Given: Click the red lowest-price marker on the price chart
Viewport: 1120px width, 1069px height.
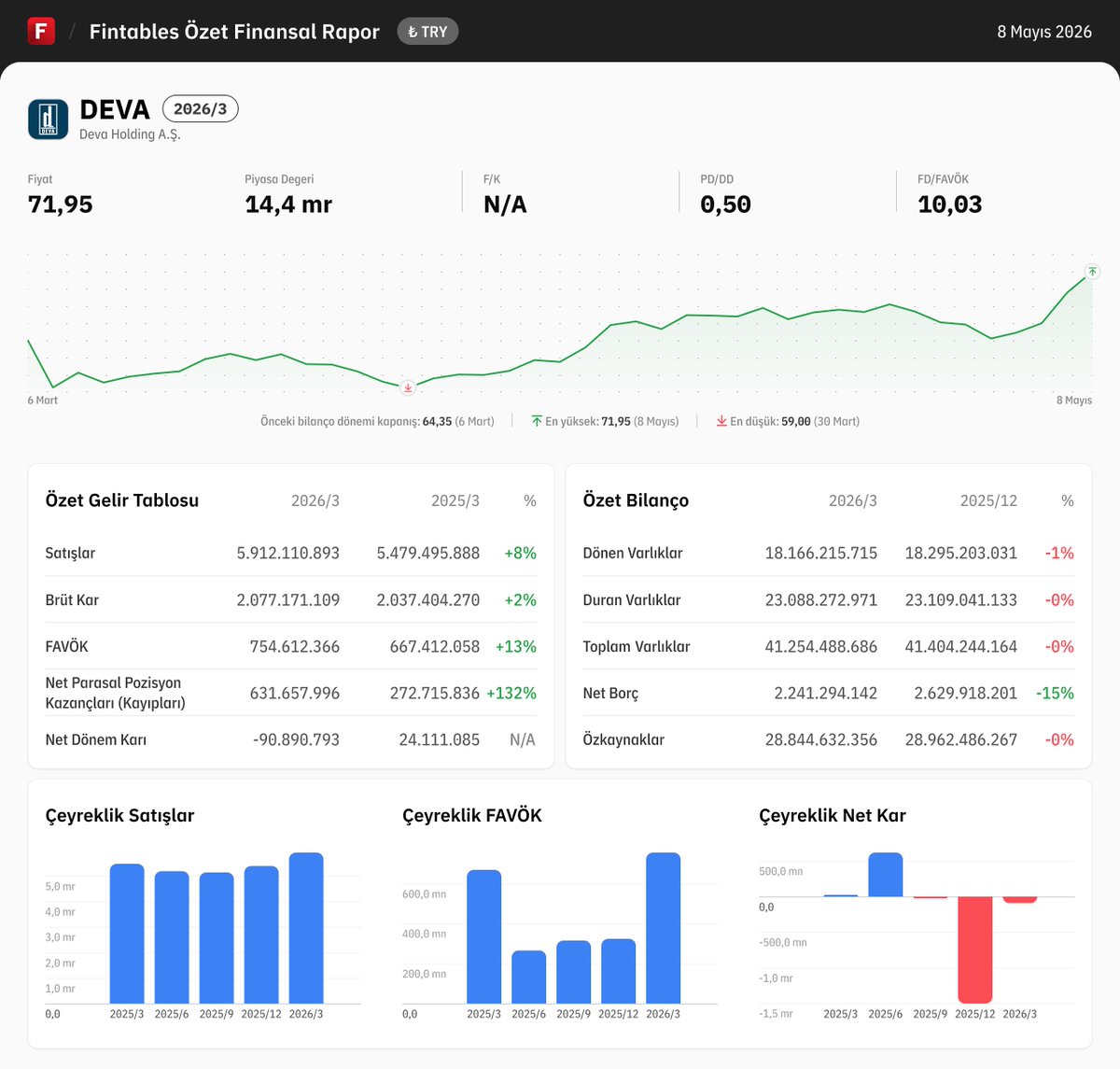Looking at the screenshot, I should (x=408, y=387).
